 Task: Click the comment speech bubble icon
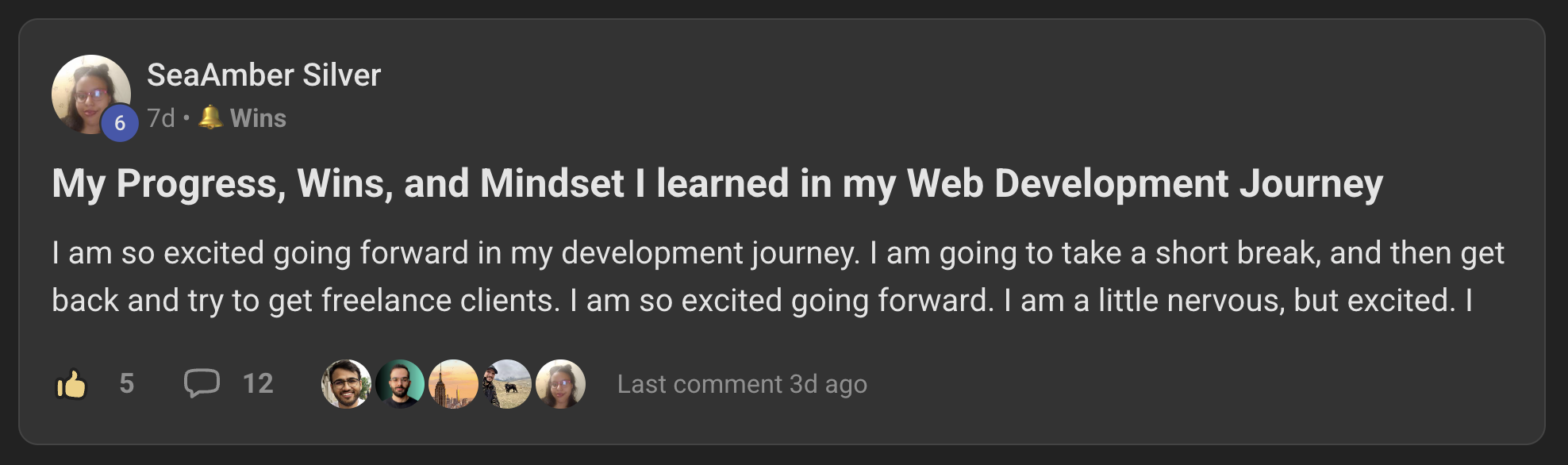[202, 382]
